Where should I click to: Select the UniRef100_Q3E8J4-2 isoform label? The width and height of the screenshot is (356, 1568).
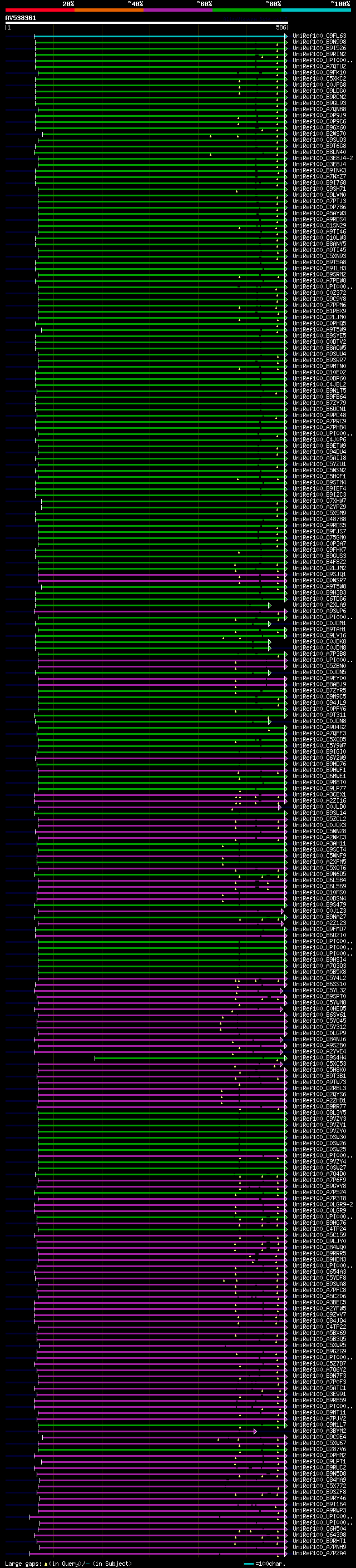click(323, 159)
